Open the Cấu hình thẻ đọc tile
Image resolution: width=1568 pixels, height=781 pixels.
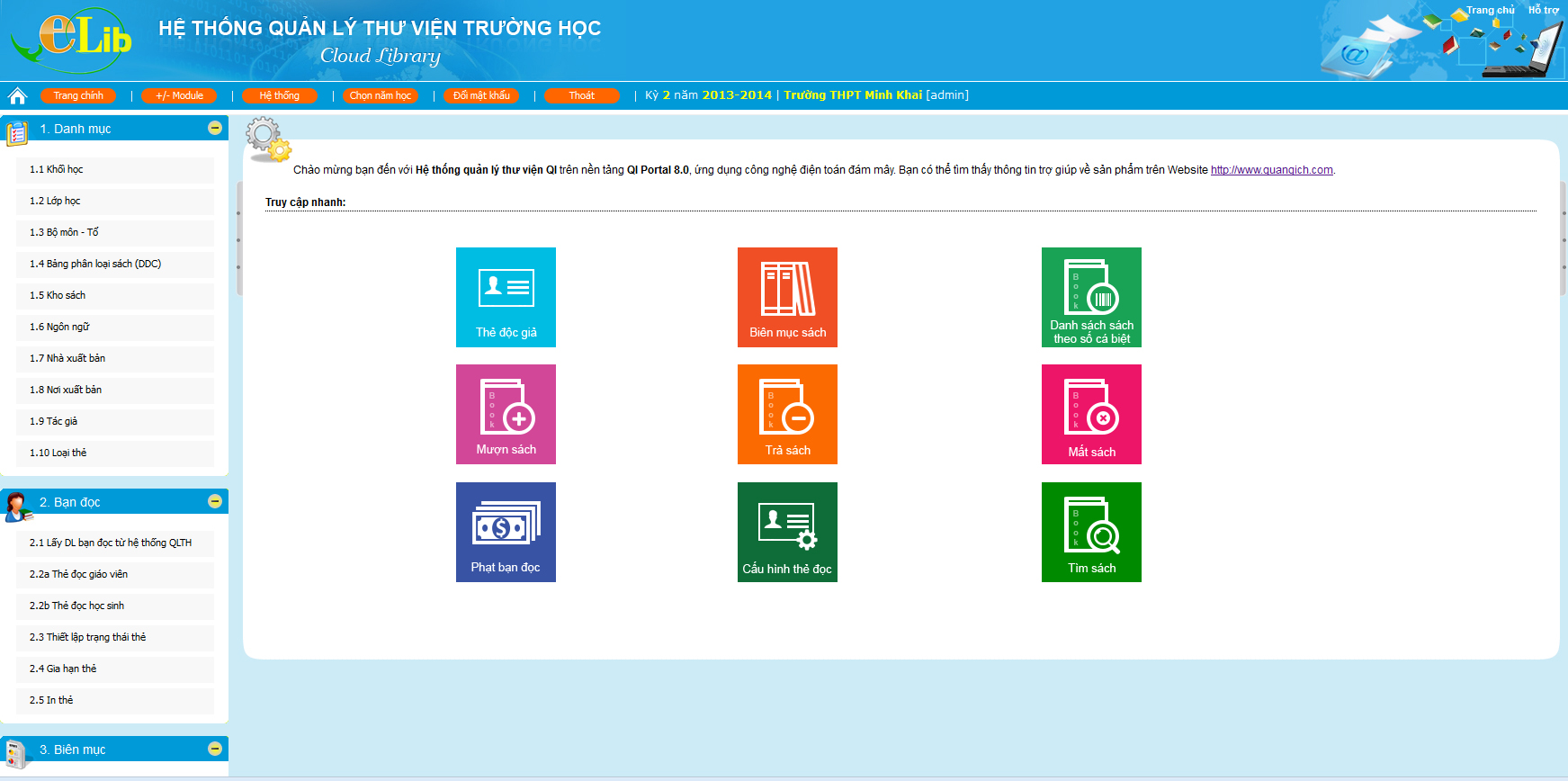tap(787, 532)
